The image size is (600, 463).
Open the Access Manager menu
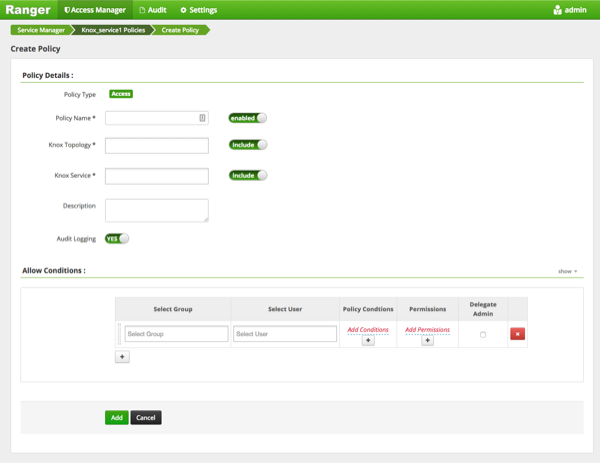pos(95,10)
